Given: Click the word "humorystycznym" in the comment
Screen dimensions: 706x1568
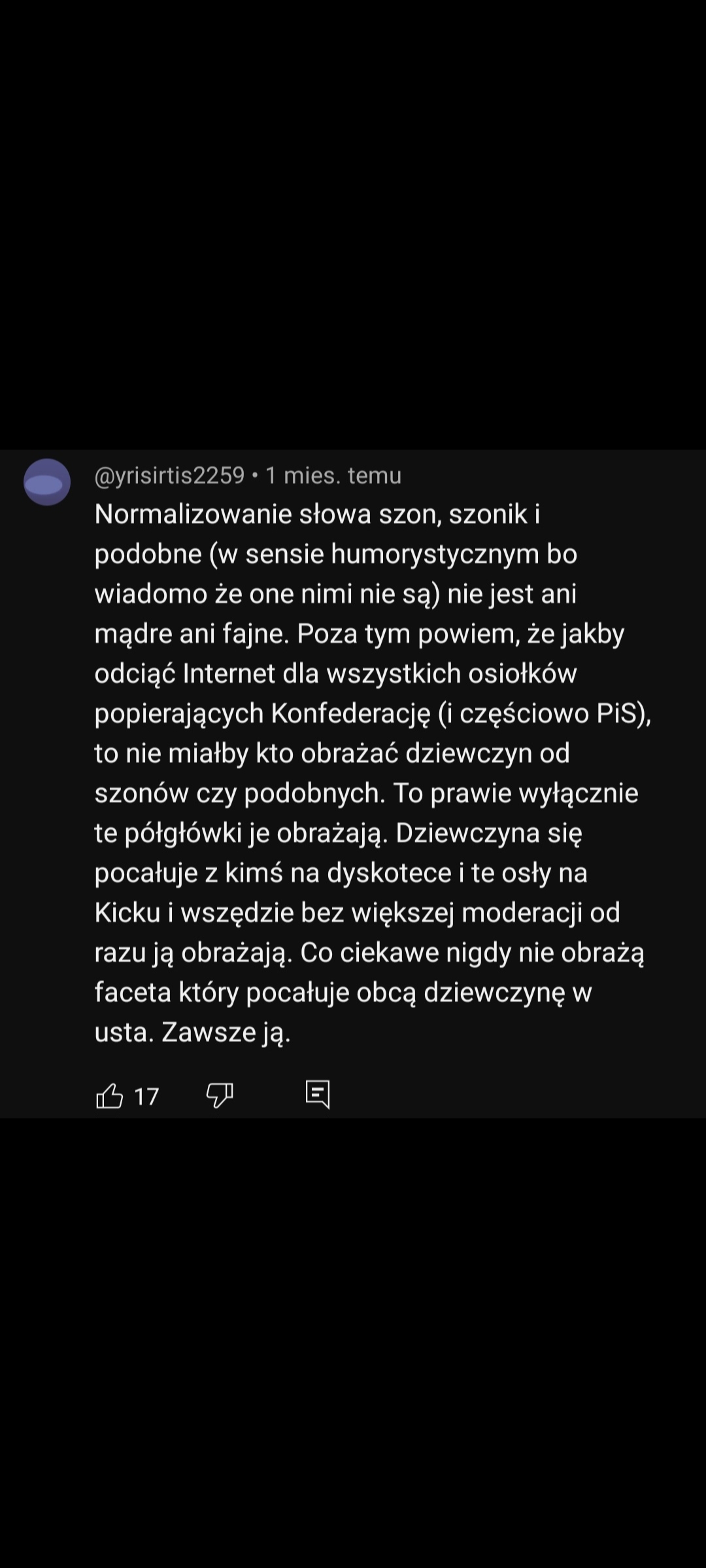Looking at the screenshot, I should [437, 555].
